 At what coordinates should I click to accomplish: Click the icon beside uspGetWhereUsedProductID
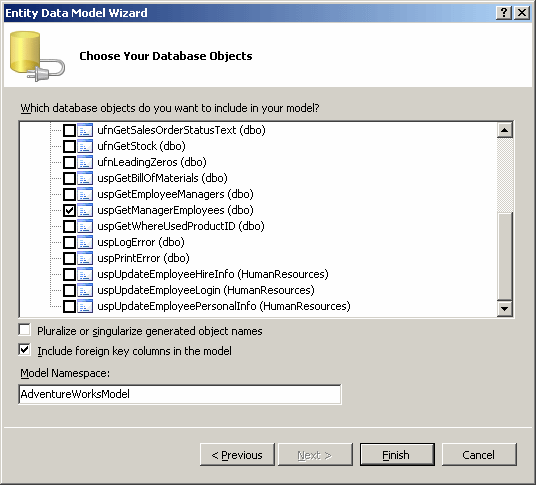click(x=85, y=226)
